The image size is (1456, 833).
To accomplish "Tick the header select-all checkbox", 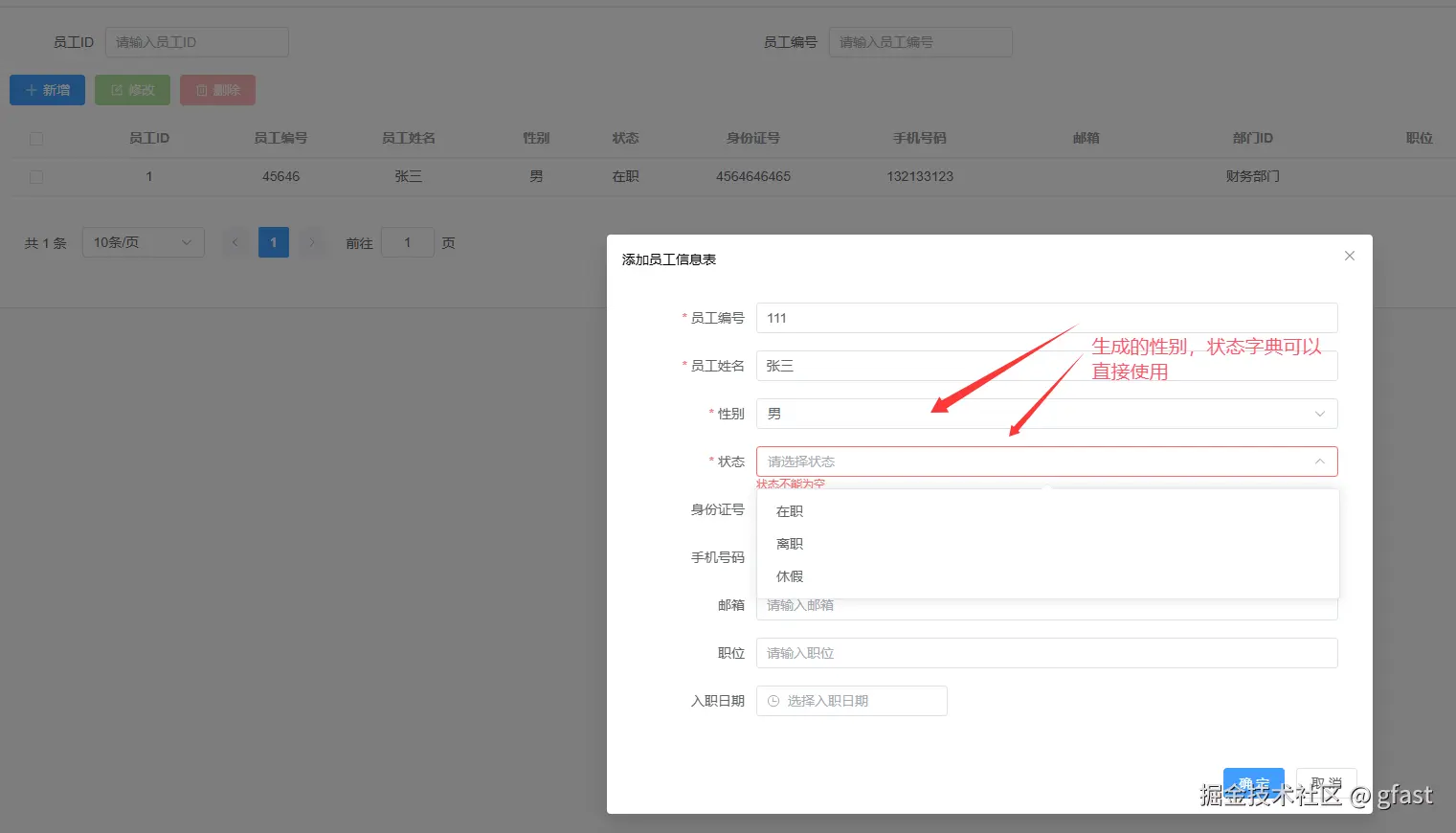I will 36,139.
